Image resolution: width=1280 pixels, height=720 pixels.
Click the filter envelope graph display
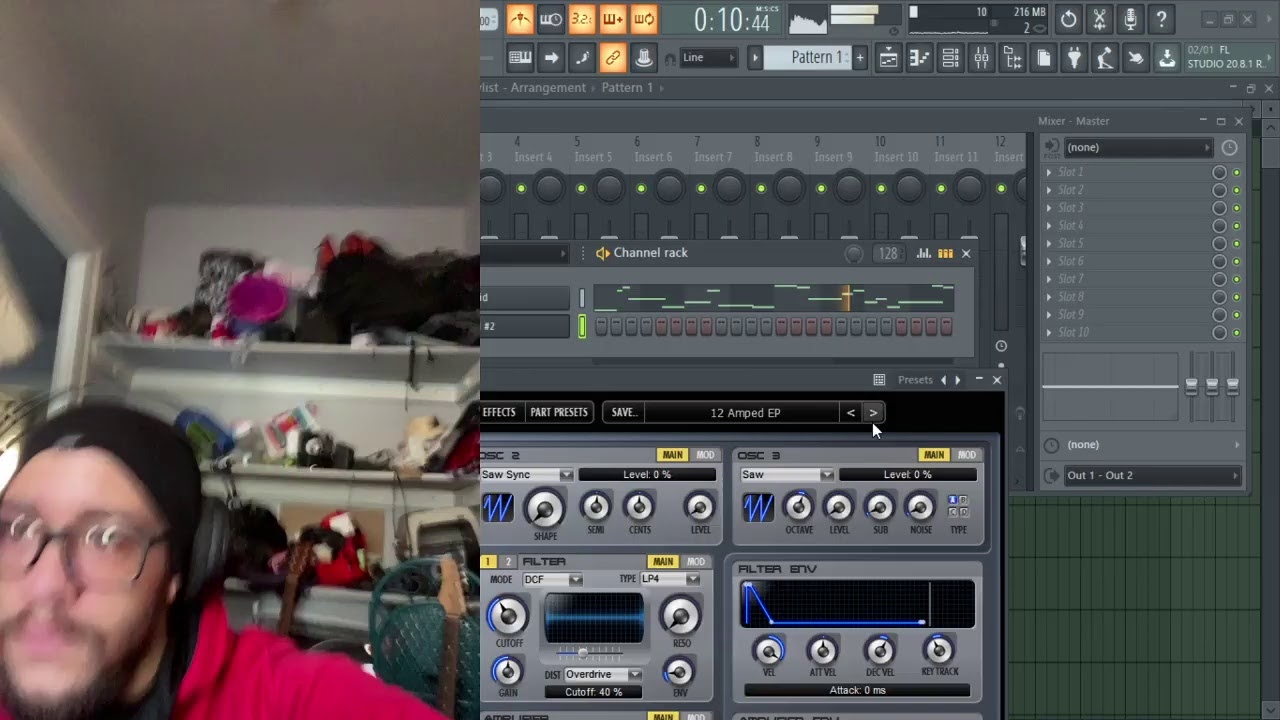click(858, 604)
